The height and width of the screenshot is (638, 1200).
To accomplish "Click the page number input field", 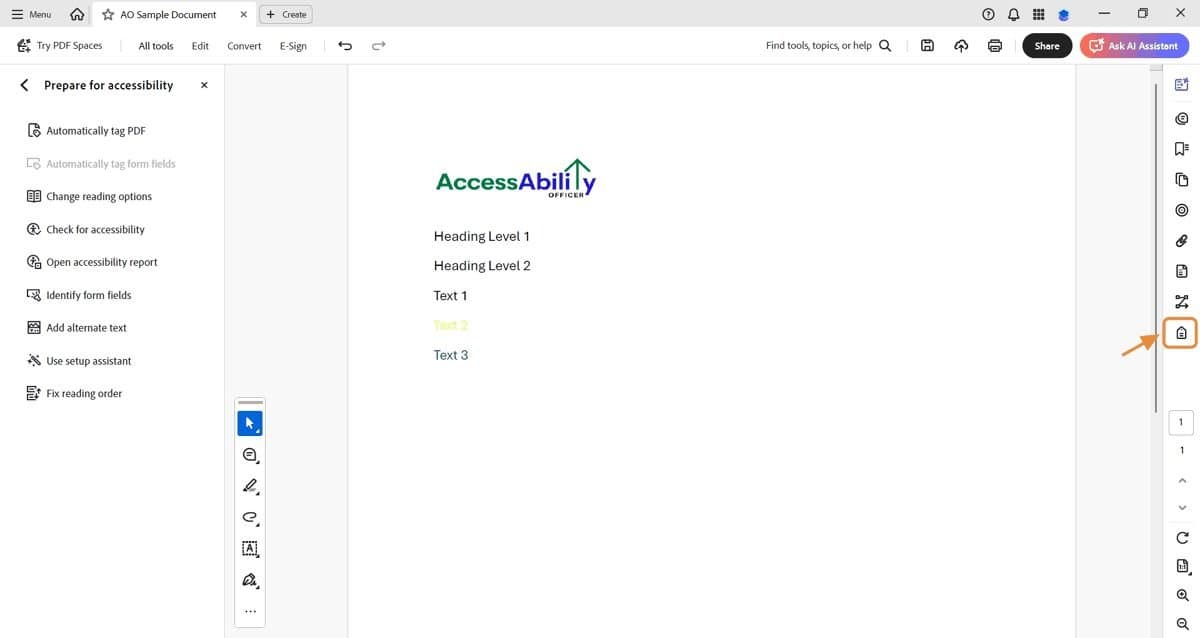I will (x=1181, y=421).
